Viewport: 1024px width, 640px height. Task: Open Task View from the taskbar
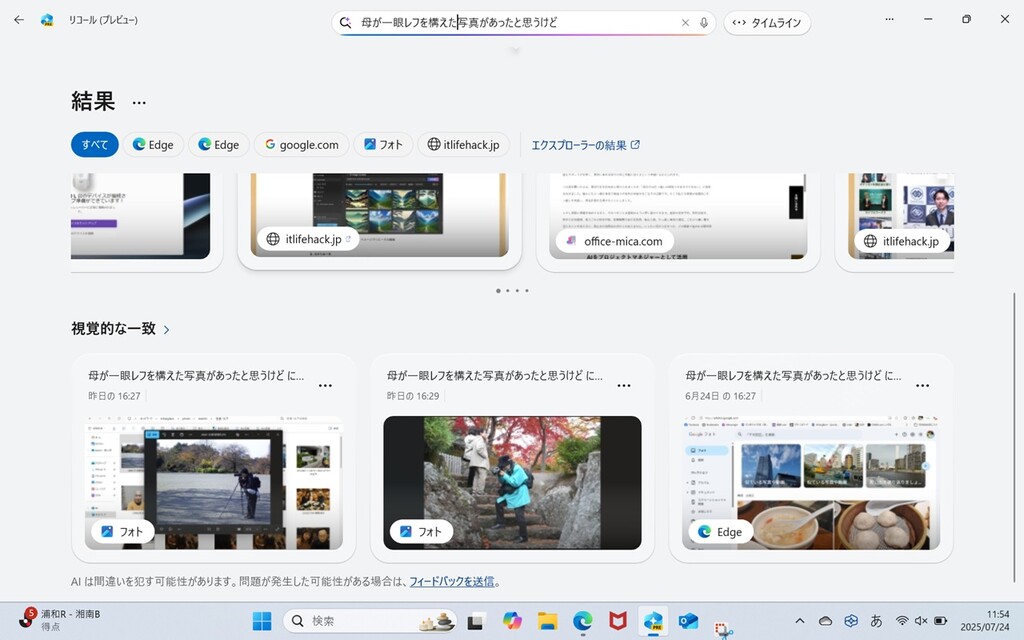click(x=475, y=621)
